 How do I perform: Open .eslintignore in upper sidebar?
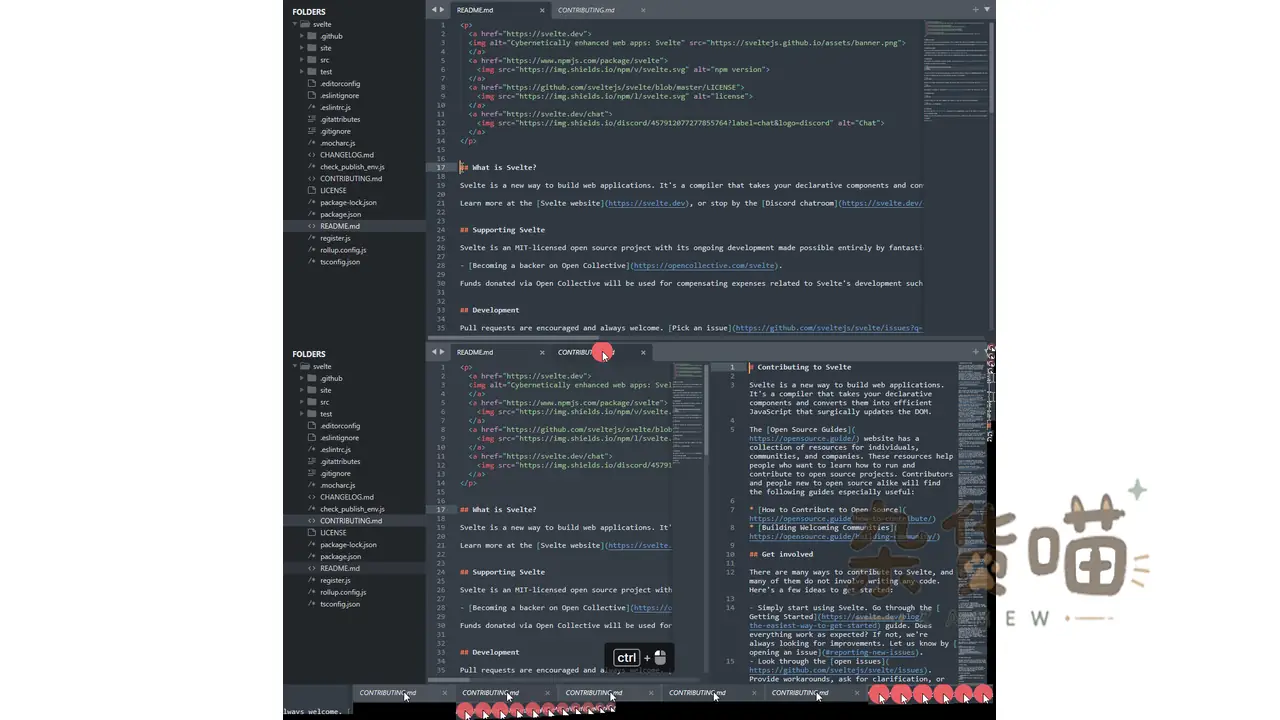pos(339,96)
